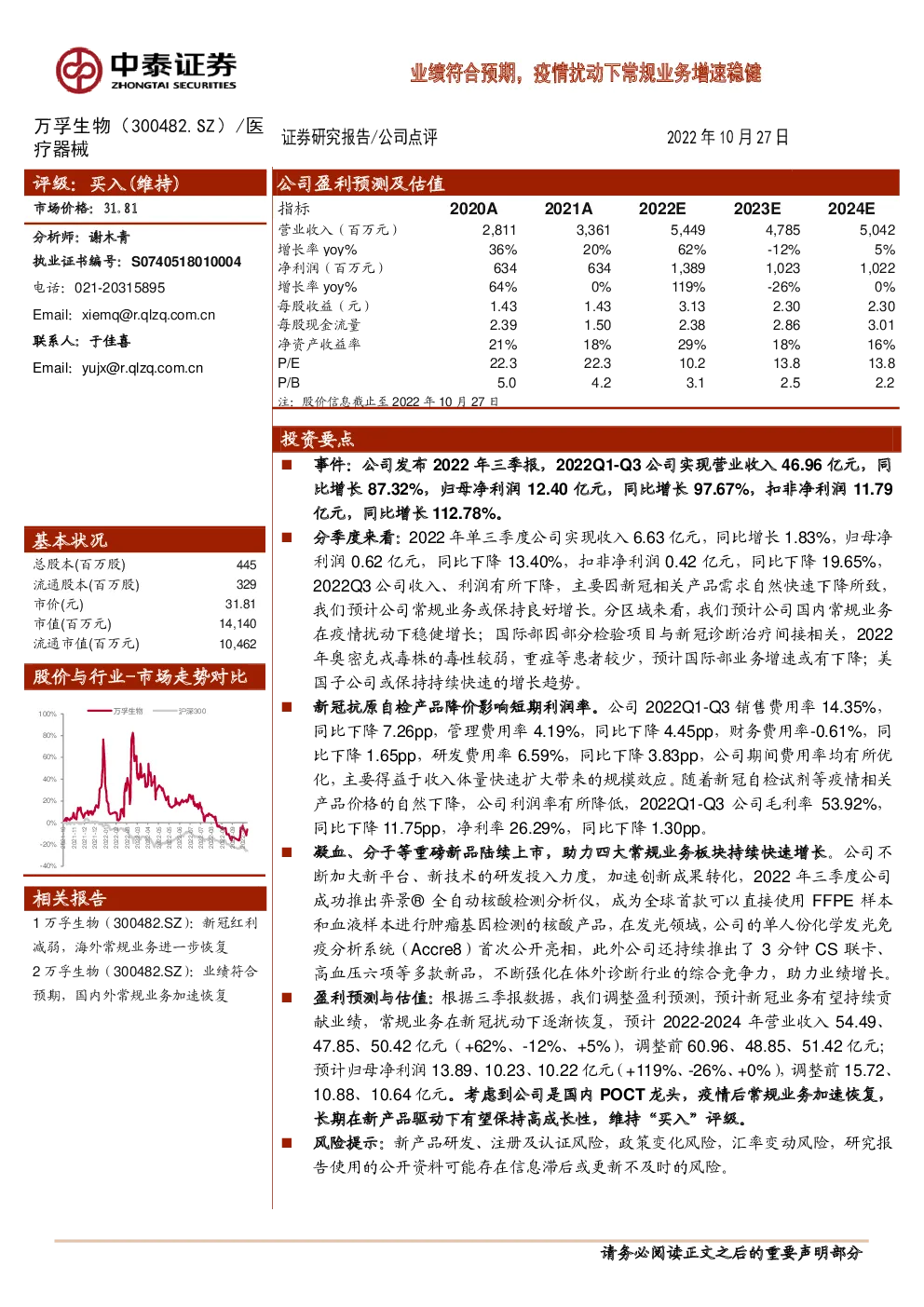924x1307 pixels.
Task: Click the red report title headline
Action: [x=586, y=74]
